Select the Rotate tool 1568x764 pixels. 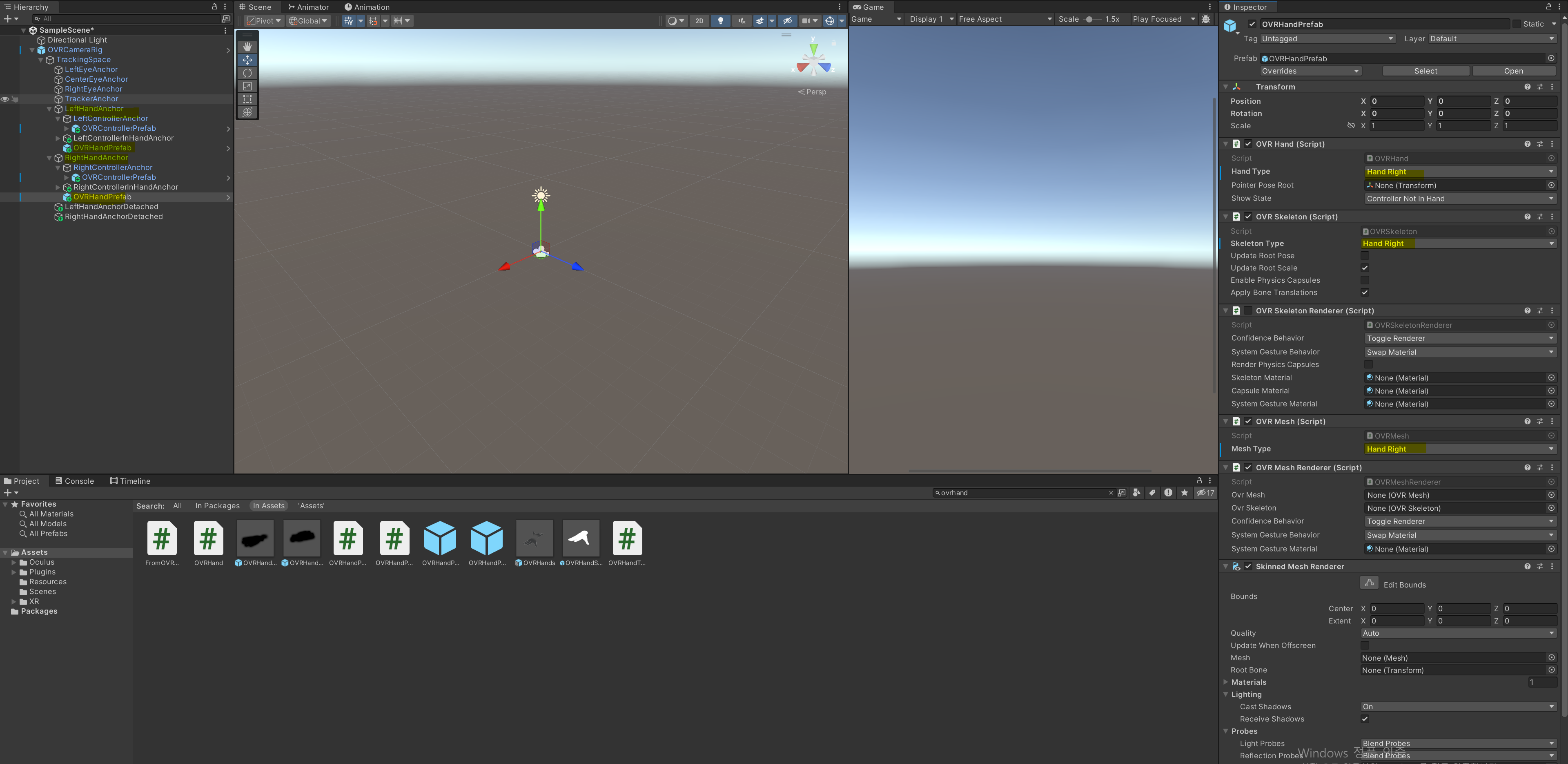[247, 73]
